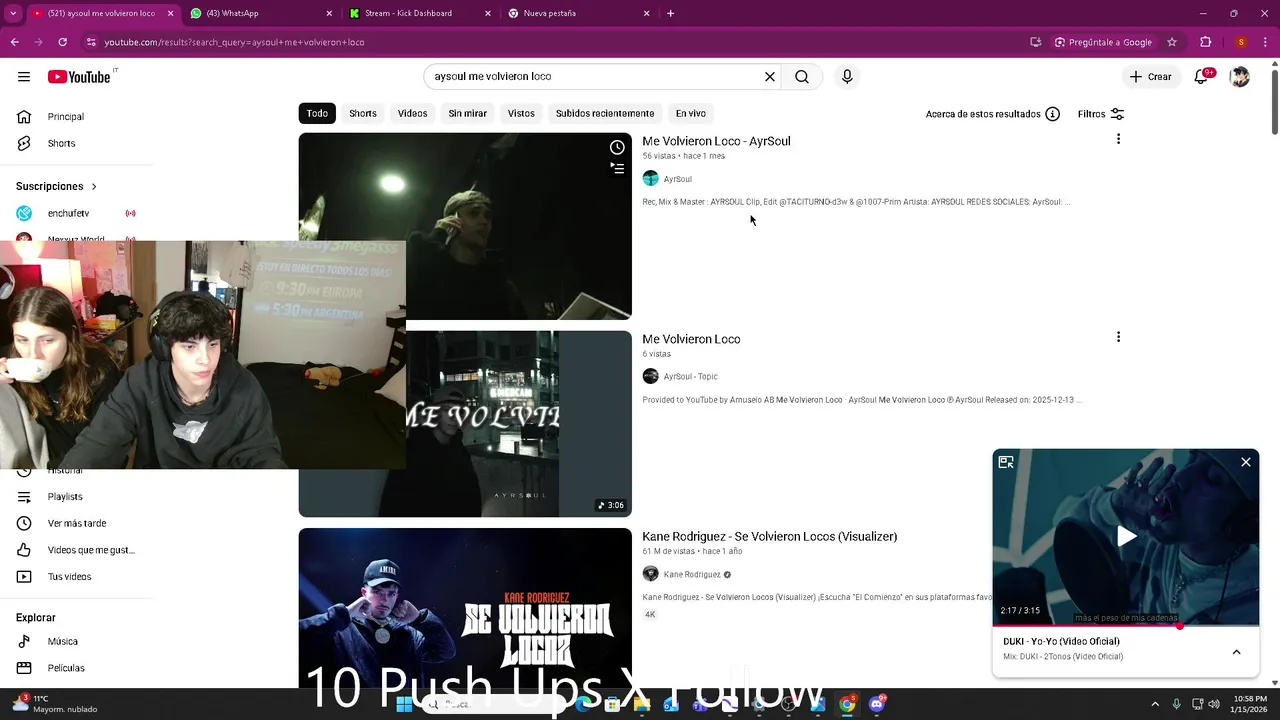Seek in the miniplayer progress bar

coord(1126,626)
